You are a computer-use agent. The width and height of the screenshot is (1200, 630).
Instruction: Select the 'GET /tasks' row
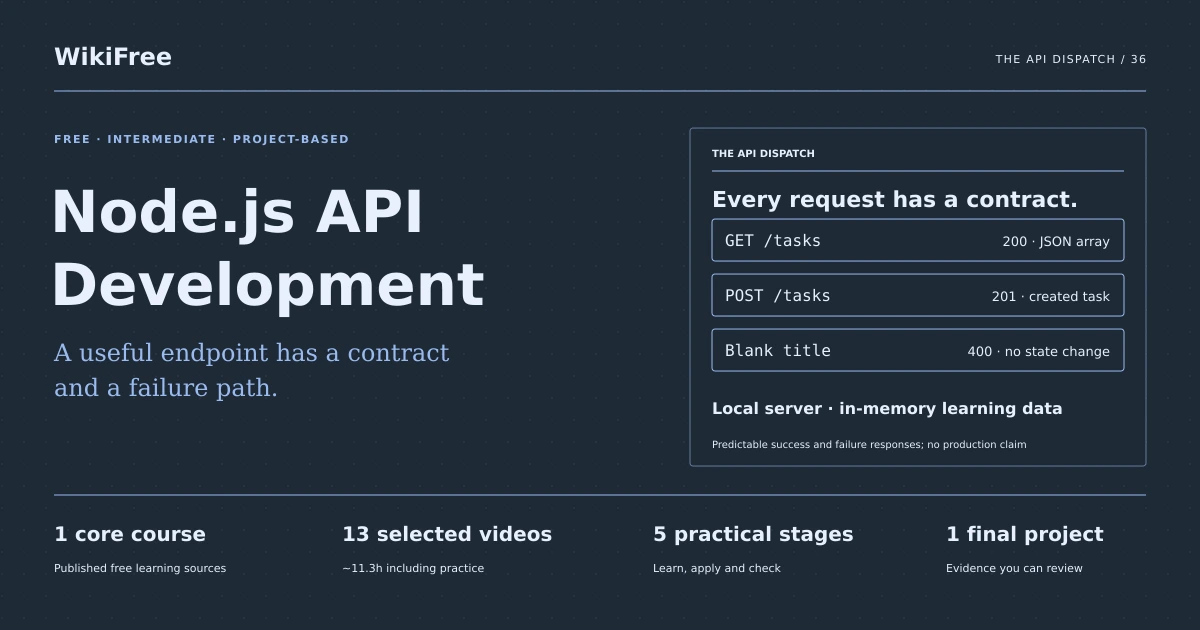(918, 240)
